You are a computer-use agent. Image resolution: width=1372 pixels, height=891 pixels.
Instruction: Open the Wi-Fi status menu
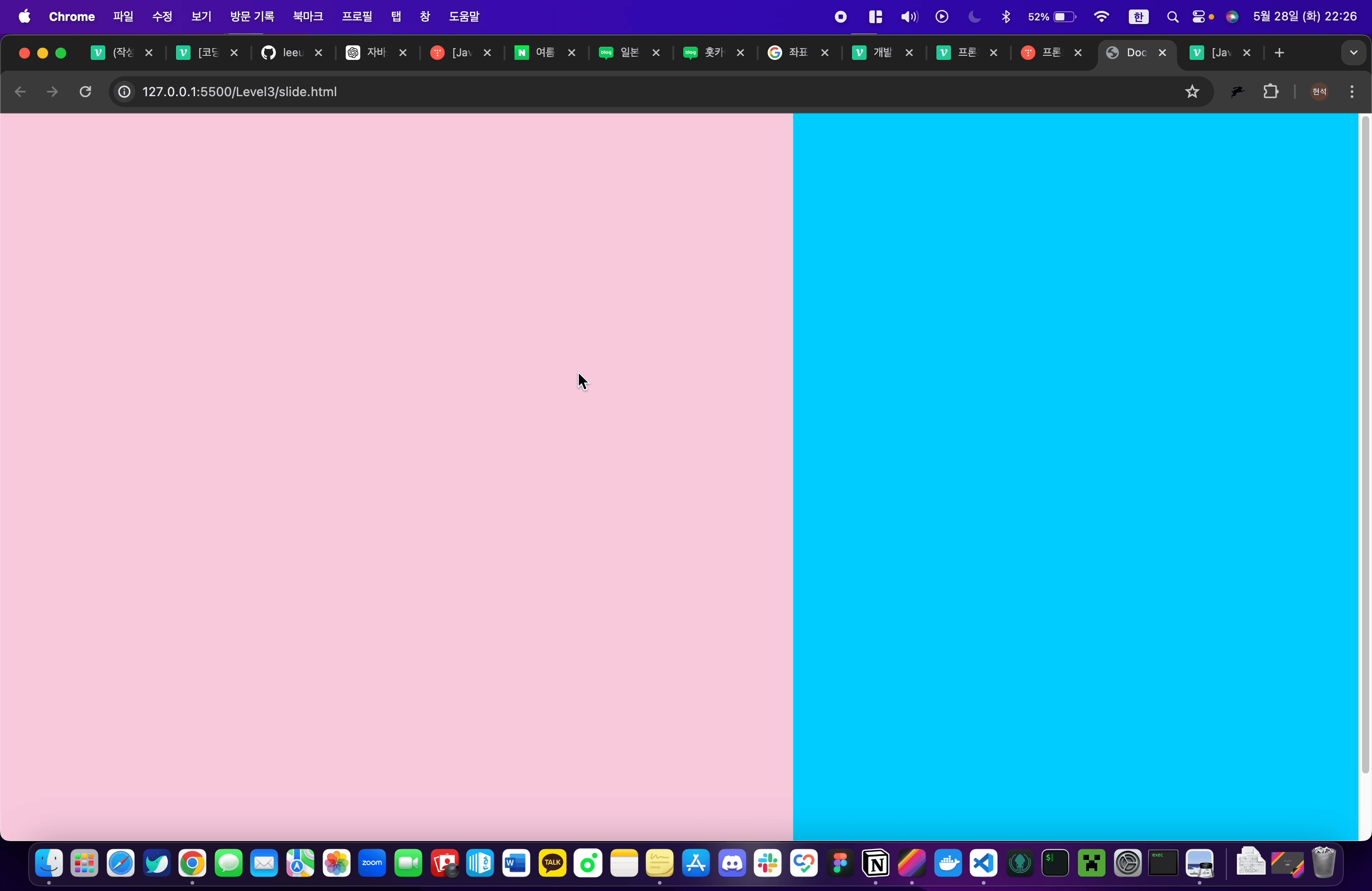[x=1101, y=17]
